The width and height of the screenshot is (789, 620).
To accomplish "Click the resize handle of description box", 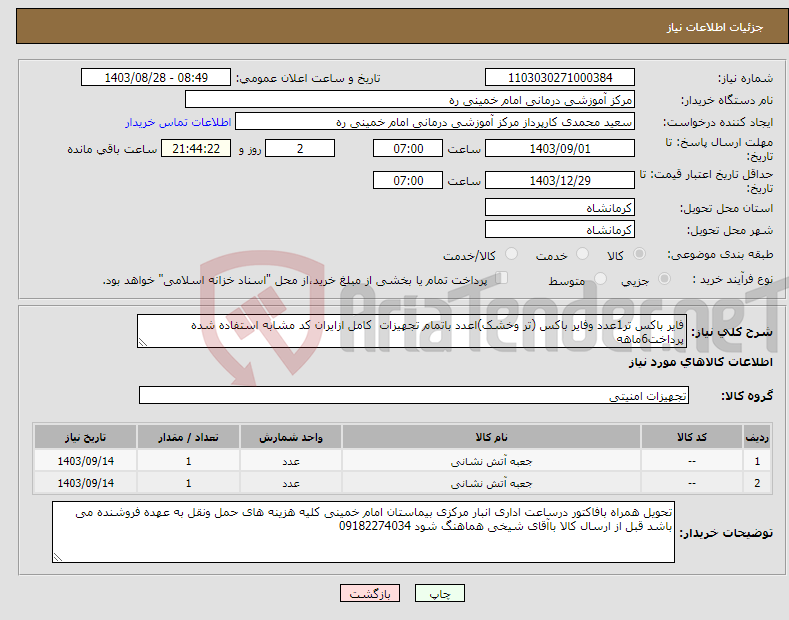I will click(x=143, y=342).
